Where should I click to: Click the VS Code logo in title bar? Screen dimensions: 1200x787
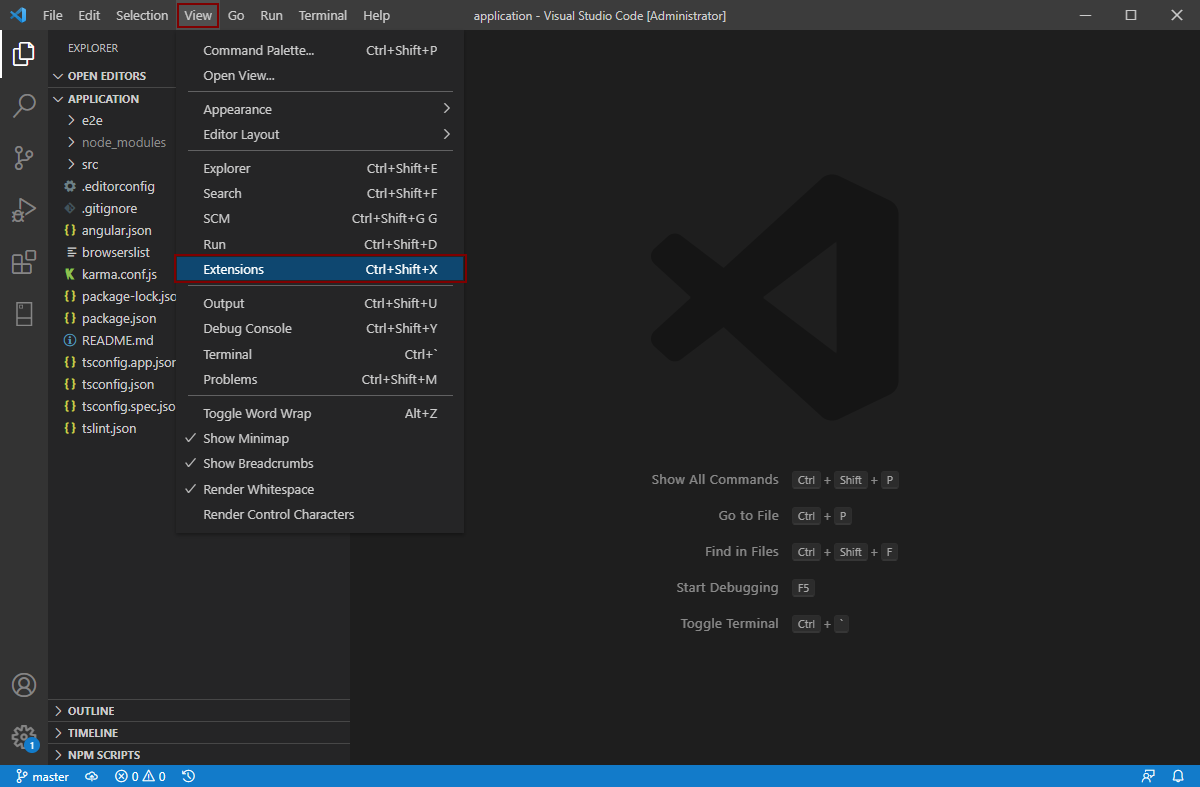pyautogui.click(x=17, y=15)
